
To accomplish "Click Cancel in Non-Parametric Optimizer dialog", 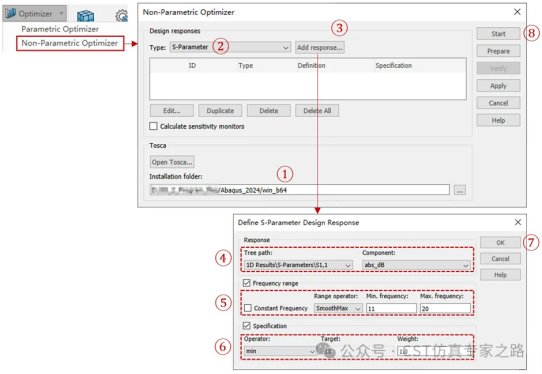I will point(498,103).
